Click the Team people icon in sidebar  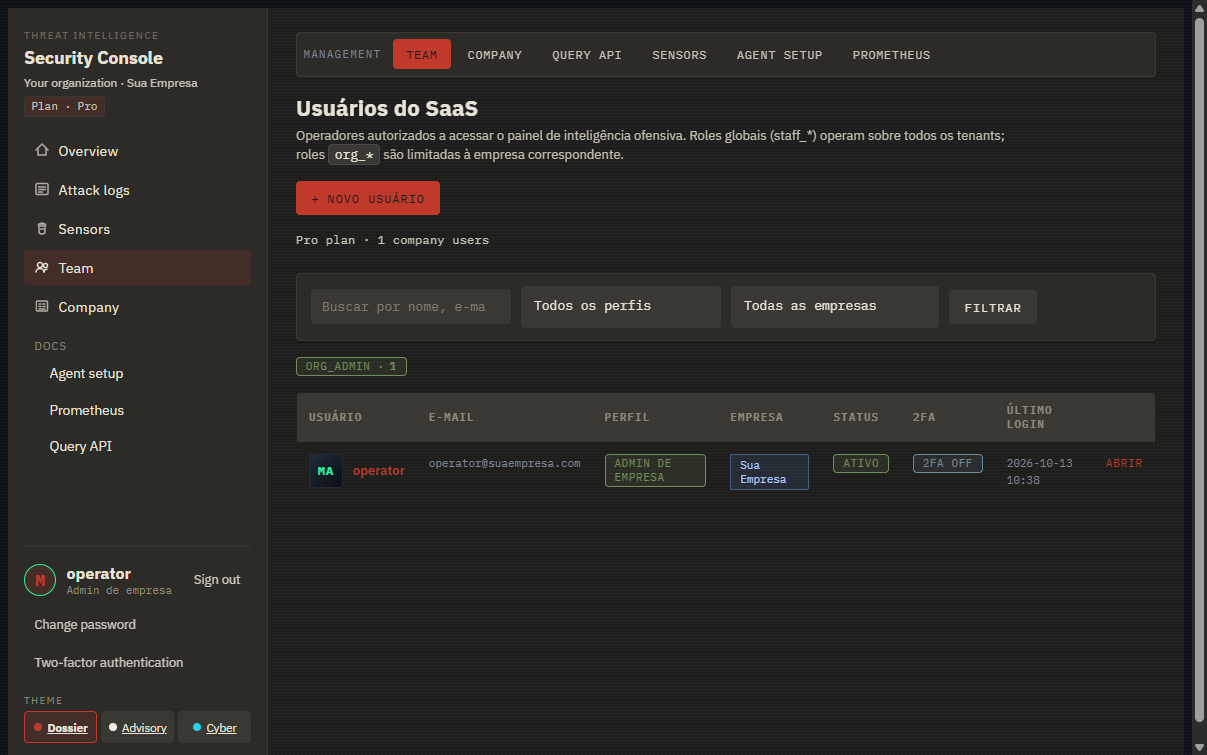point(42,268)
